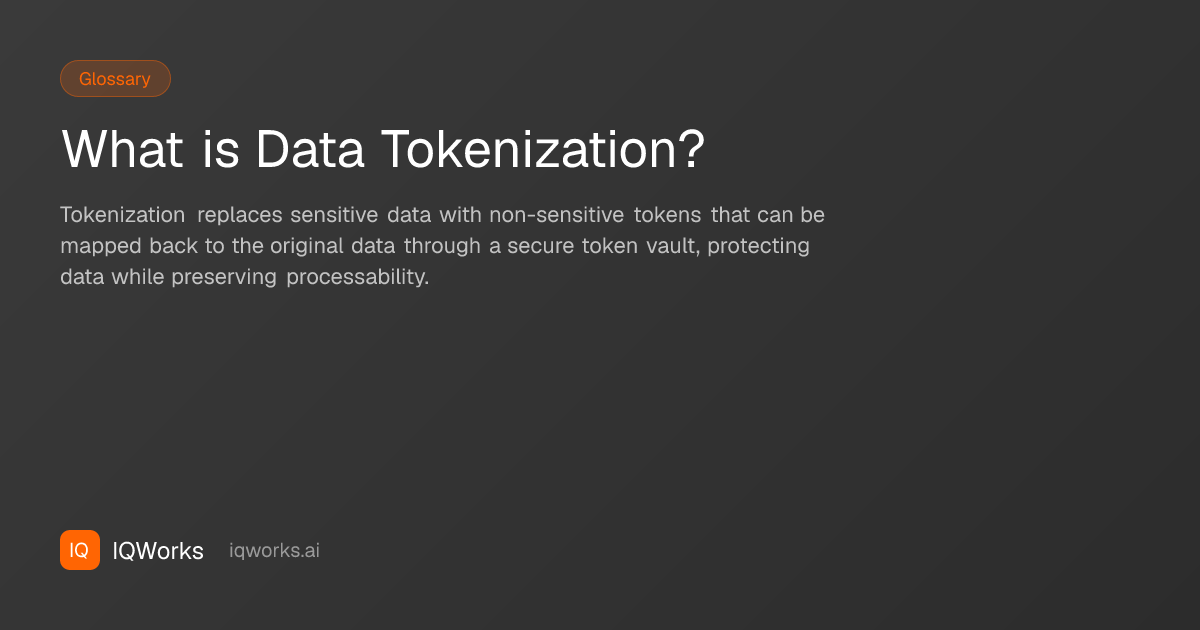
Task: Click the word "is" in the heading
Action: pos(220,150)
